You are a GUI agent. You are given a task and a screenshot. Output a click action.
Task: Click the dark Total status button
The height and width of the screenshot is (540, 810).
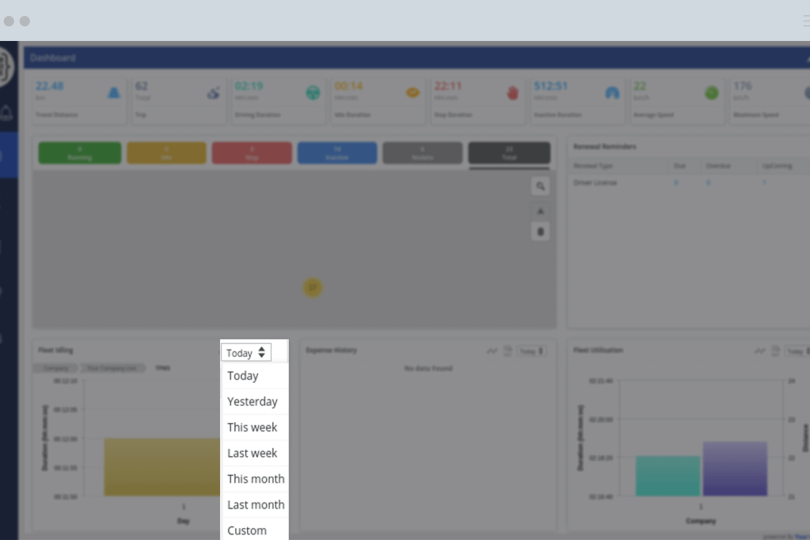pyautogui.click(x=509, y=153)
